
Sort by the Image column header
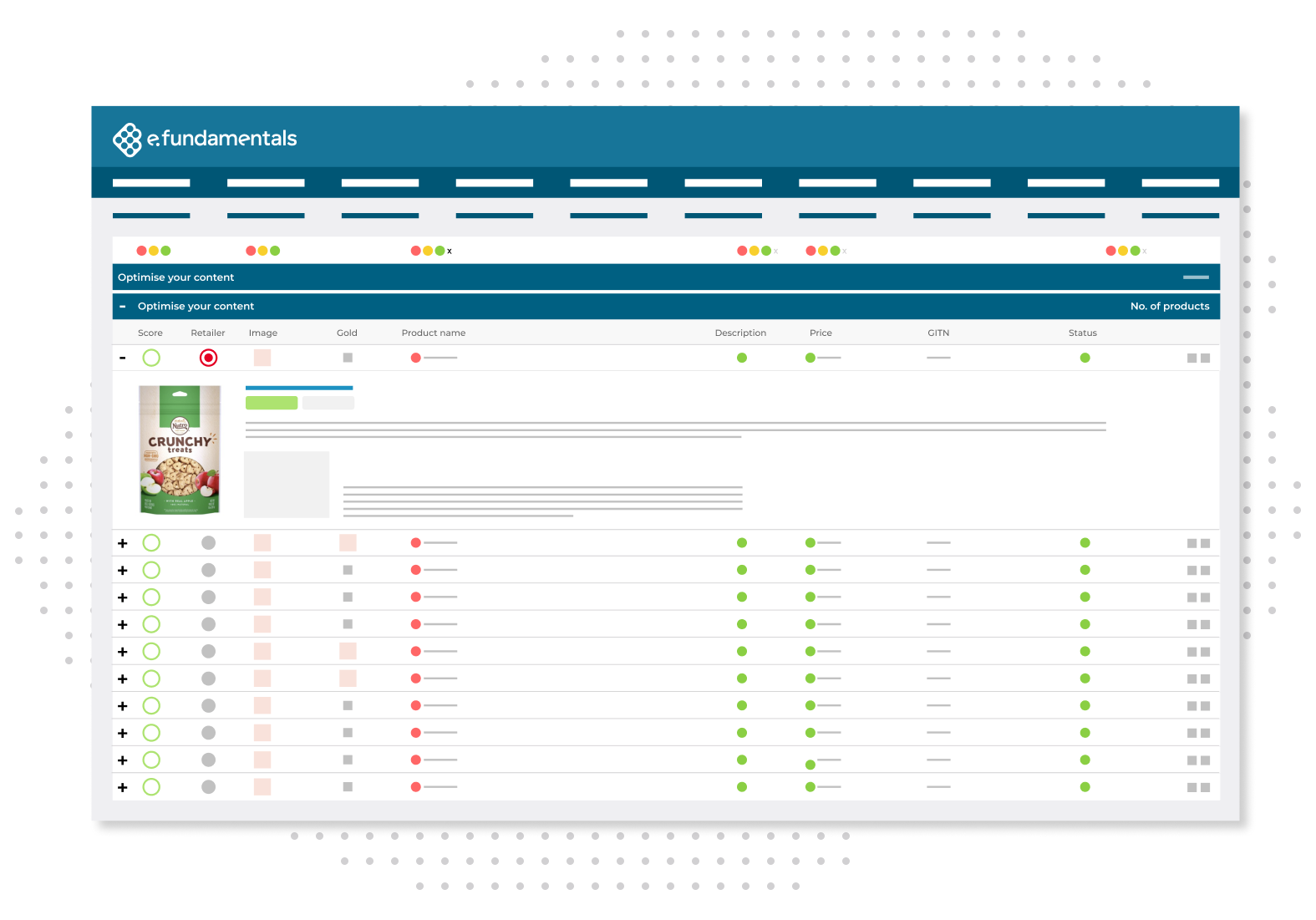[263, 333]
